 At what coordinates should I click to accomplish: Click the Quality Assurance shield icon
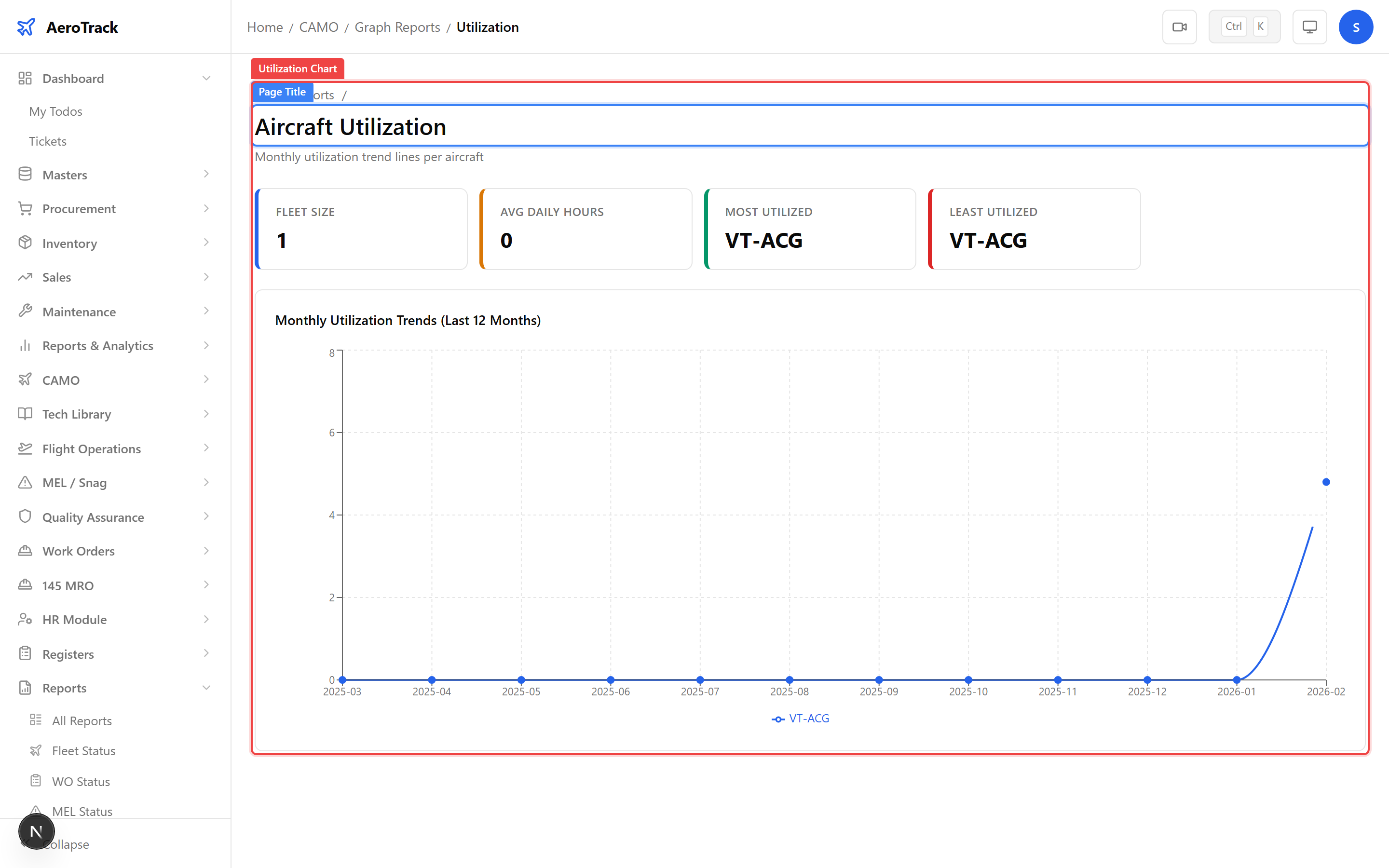[25, 516]
